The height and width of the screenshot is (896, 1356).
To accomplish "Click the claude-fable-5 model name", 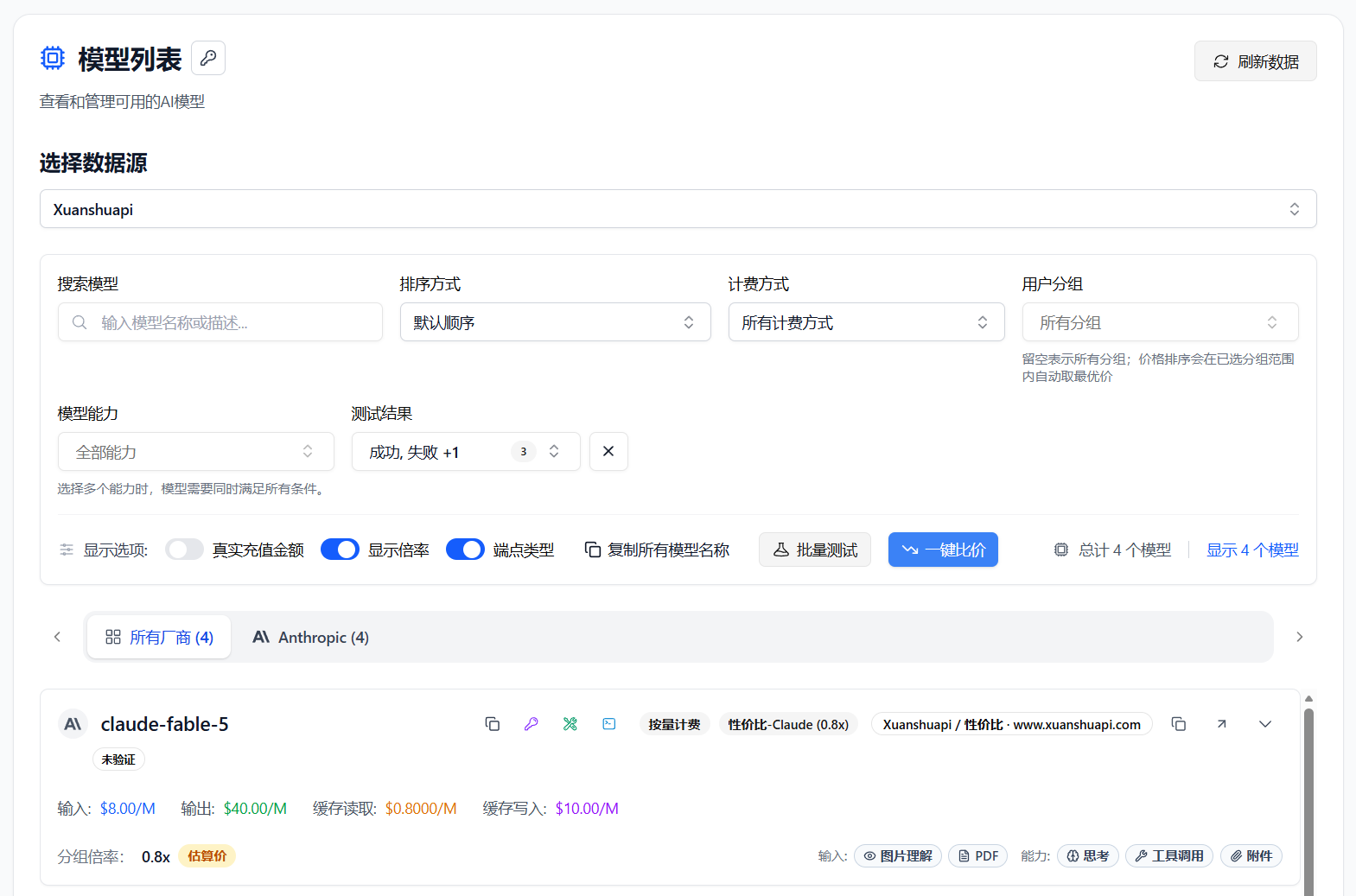I will point(164,724).
